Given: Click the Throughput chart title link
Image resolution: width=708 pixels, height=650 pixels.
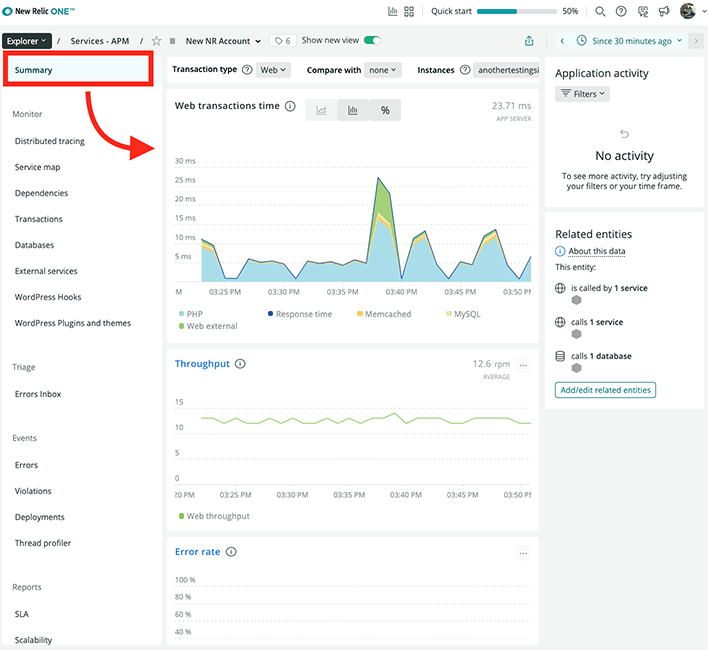Looking at the screenshot, I should 202,364.
